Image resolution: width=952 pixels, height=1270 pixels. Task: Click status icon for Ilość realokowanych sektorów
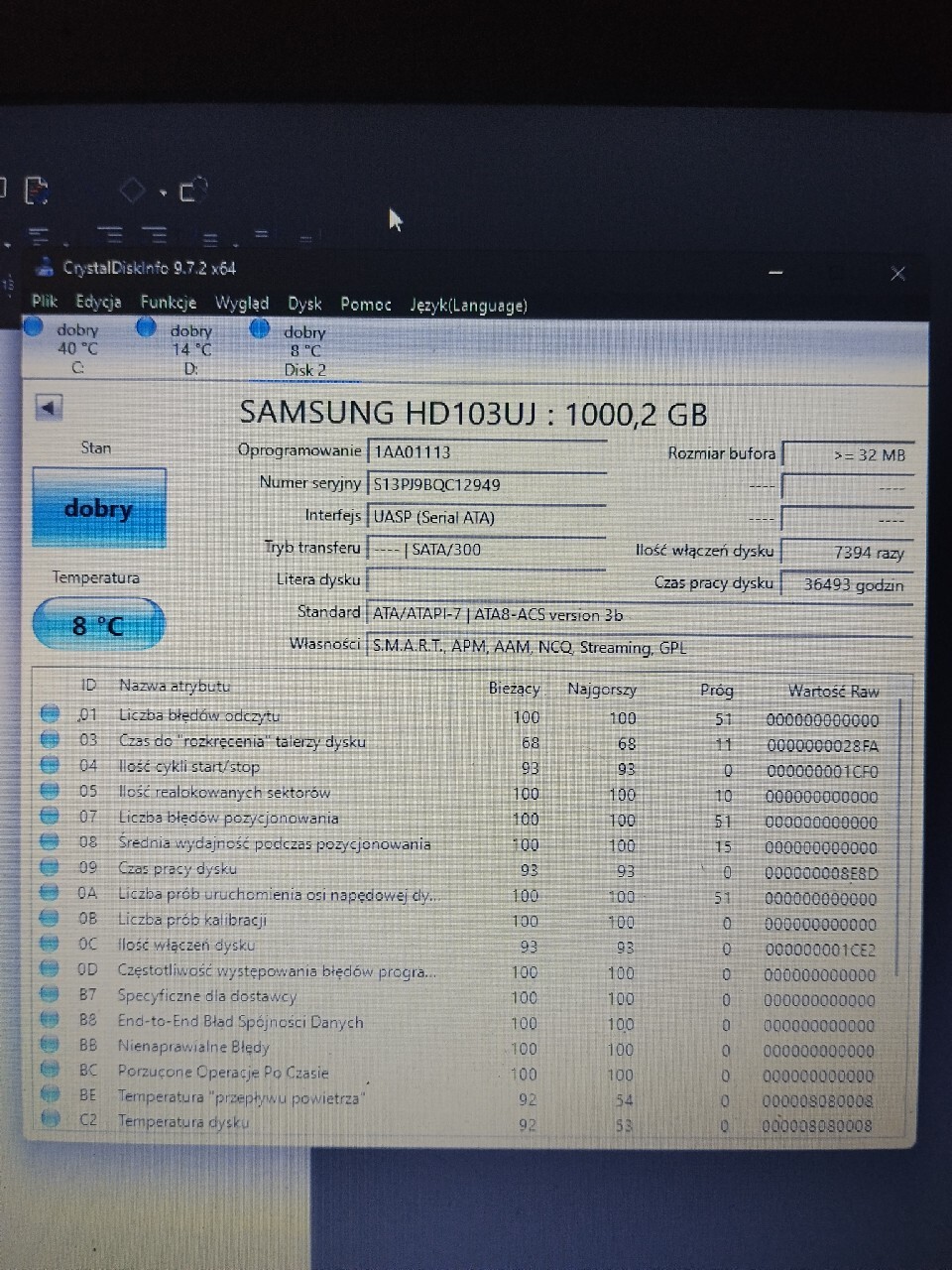click(x=50, y=791)
